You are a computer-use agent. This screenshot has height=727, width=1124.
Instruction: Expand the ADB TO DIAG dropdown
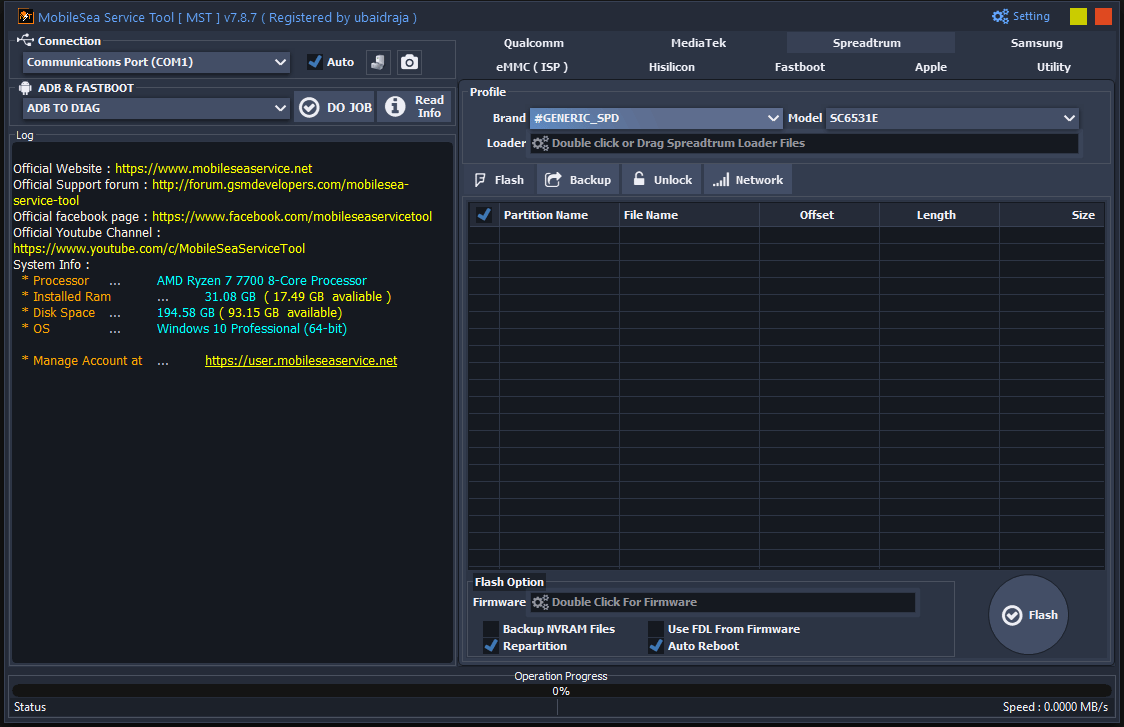pyautogui.click(x=155, y=108)
